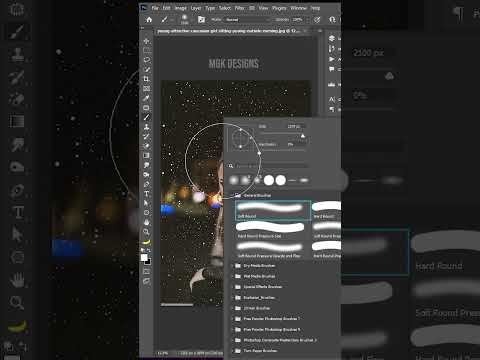Toggle Quick Mask mode
Viewport: 480px width, 360px height.
click(x=147, y=272)
